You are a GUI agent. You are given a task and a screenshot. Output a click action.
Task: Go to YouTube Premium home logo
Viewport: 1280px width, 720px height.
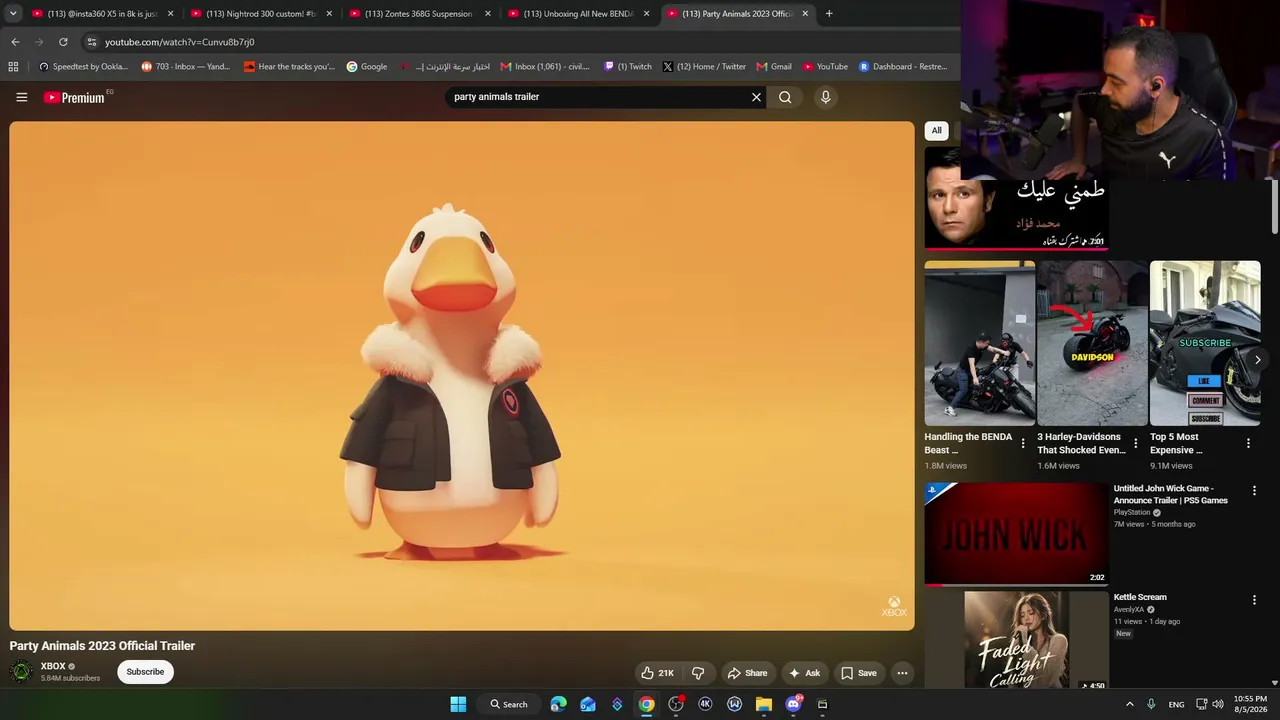click(x=74, y=97)
